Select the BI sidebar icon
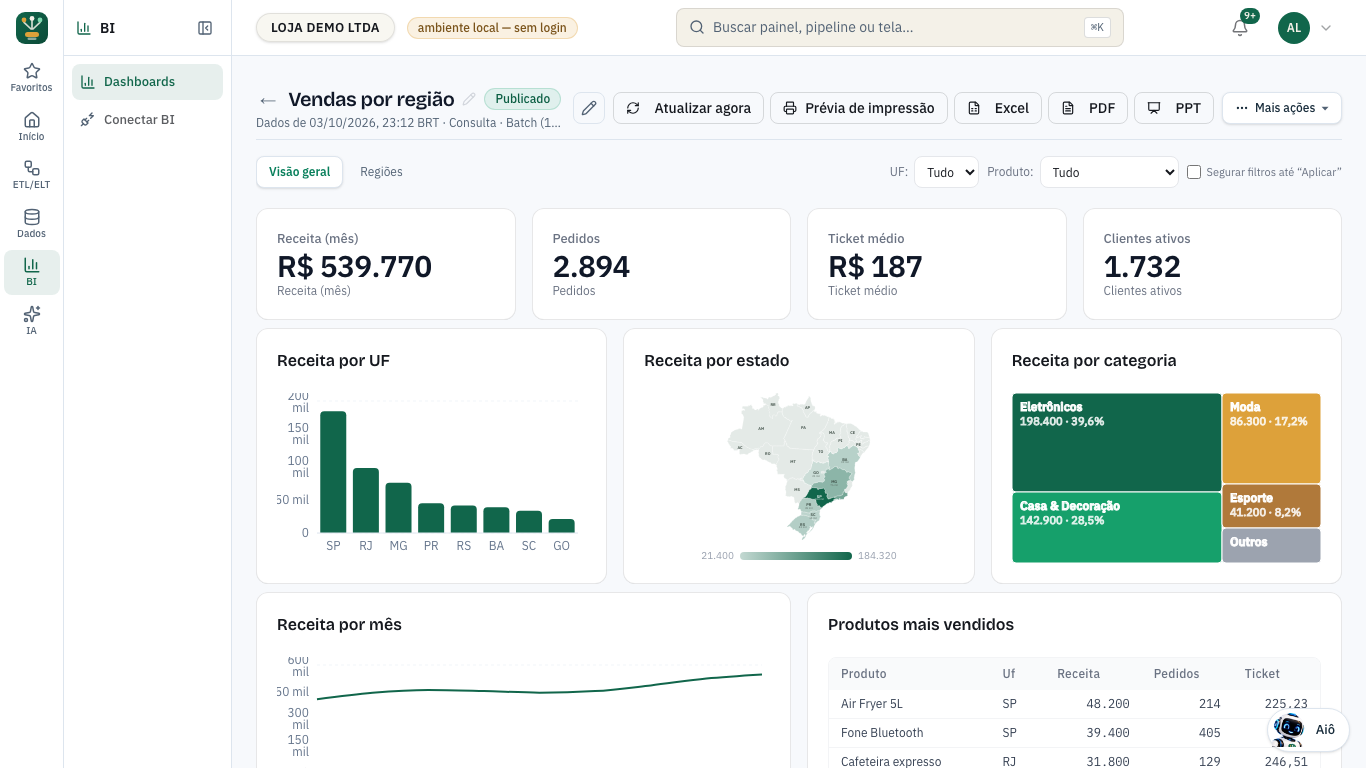The height and width of the screenshot is (768, 1366). pos(32,272)
